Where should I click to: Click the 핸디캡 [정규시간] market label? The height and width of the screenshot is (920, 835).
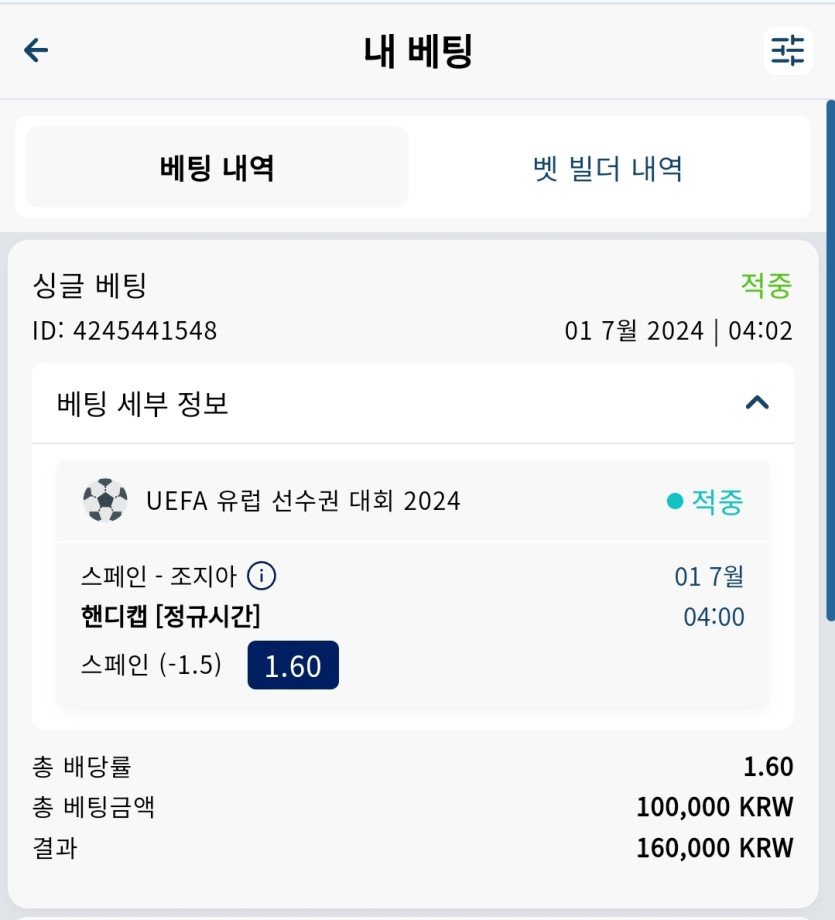tap(170, 616)
